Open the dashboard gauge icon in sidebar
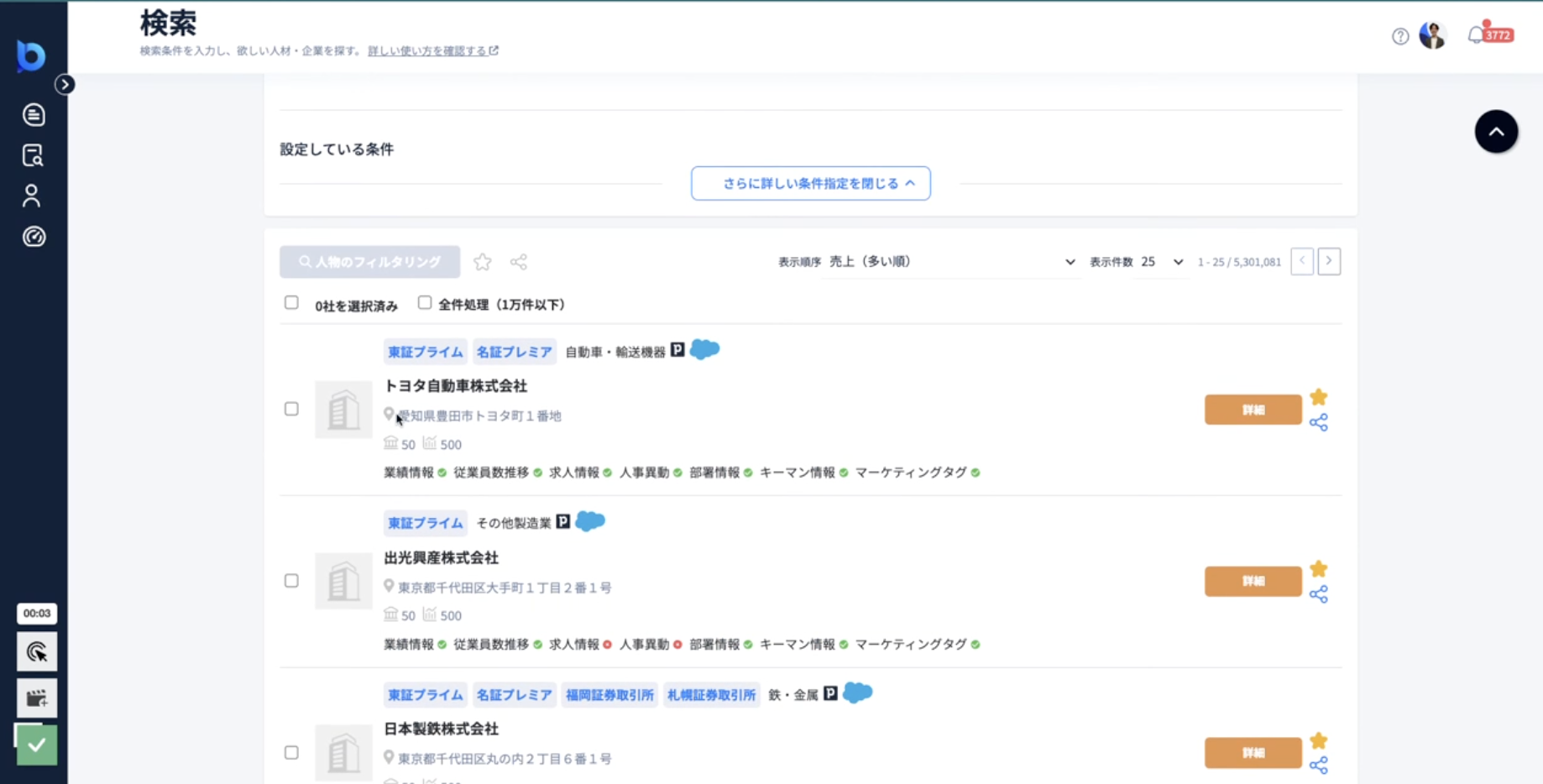1543x784 pixels. pos(34,237)
